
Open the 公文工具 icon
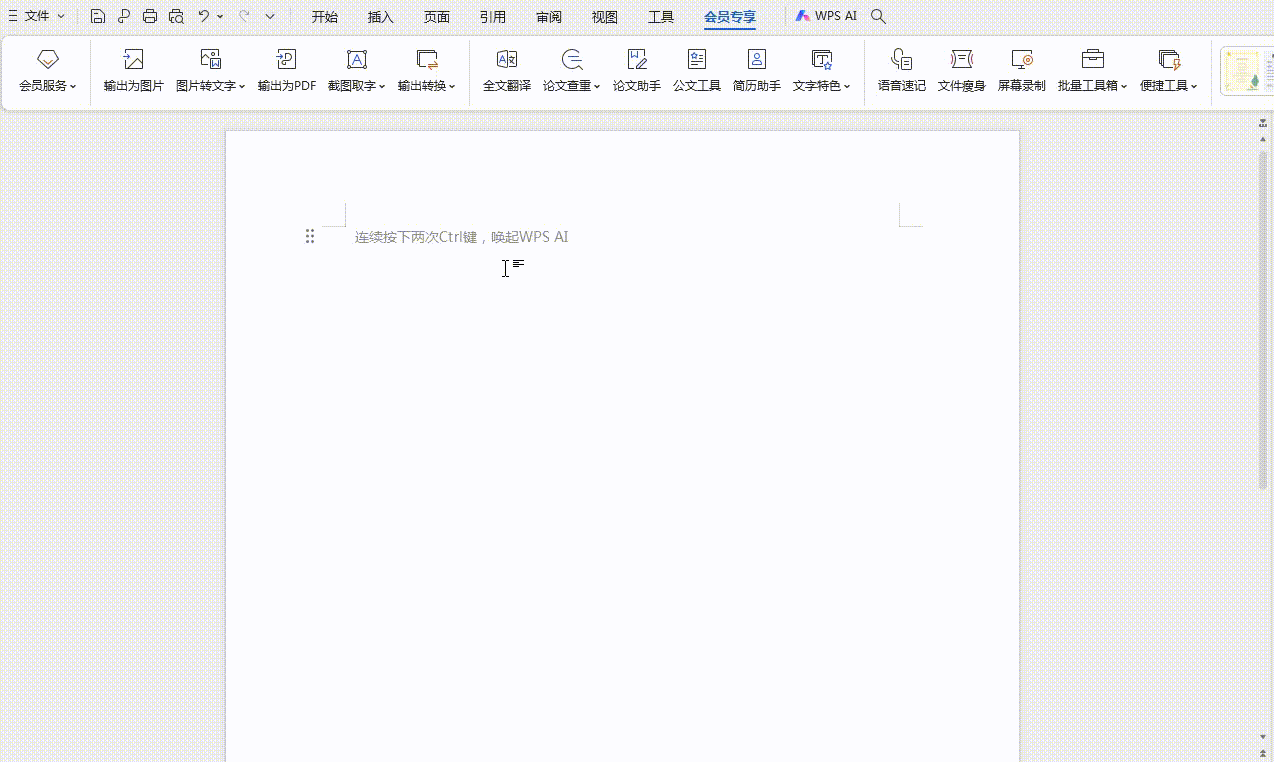tap(696, 60)
